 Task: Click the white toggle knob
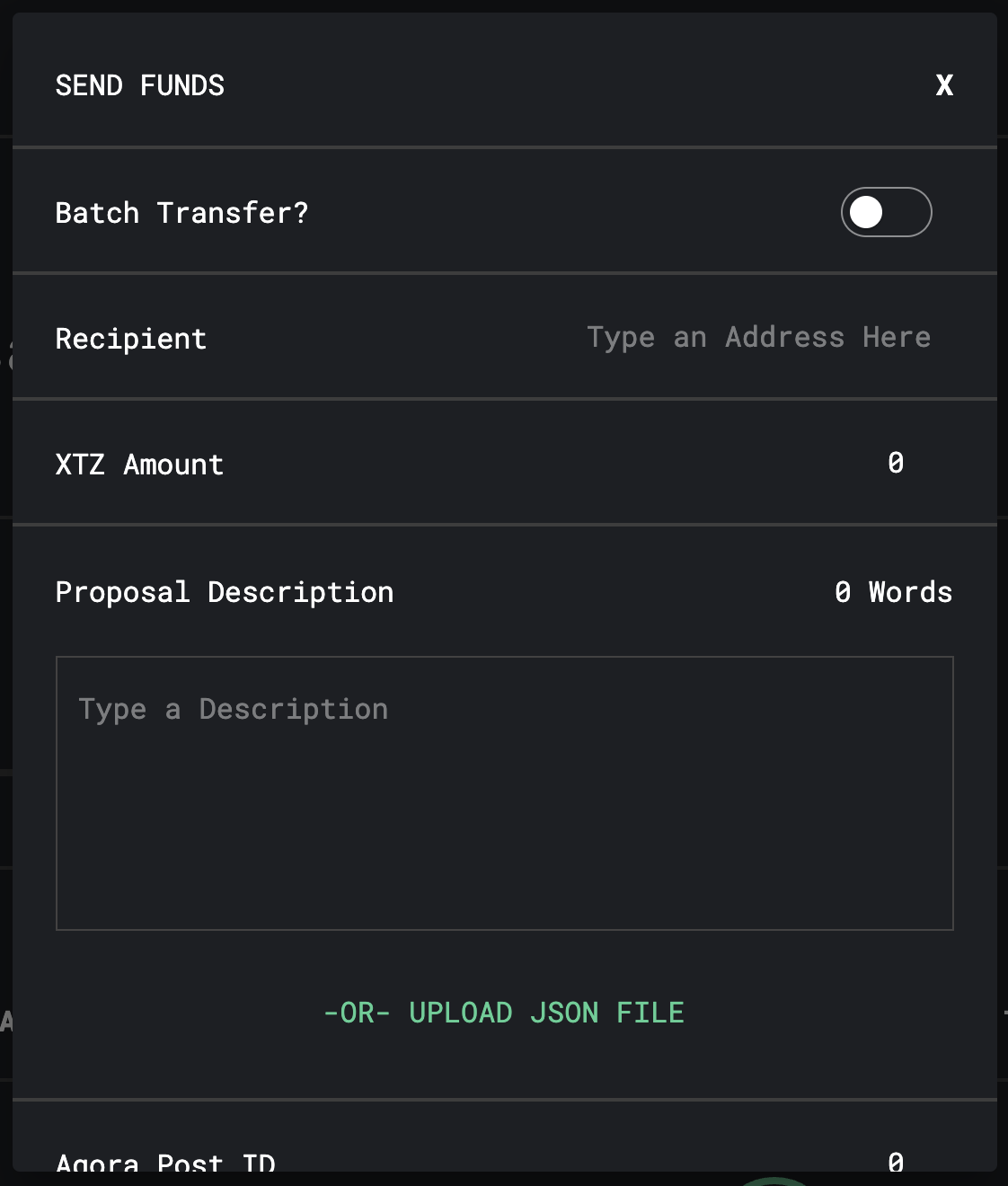click(868, 212)
